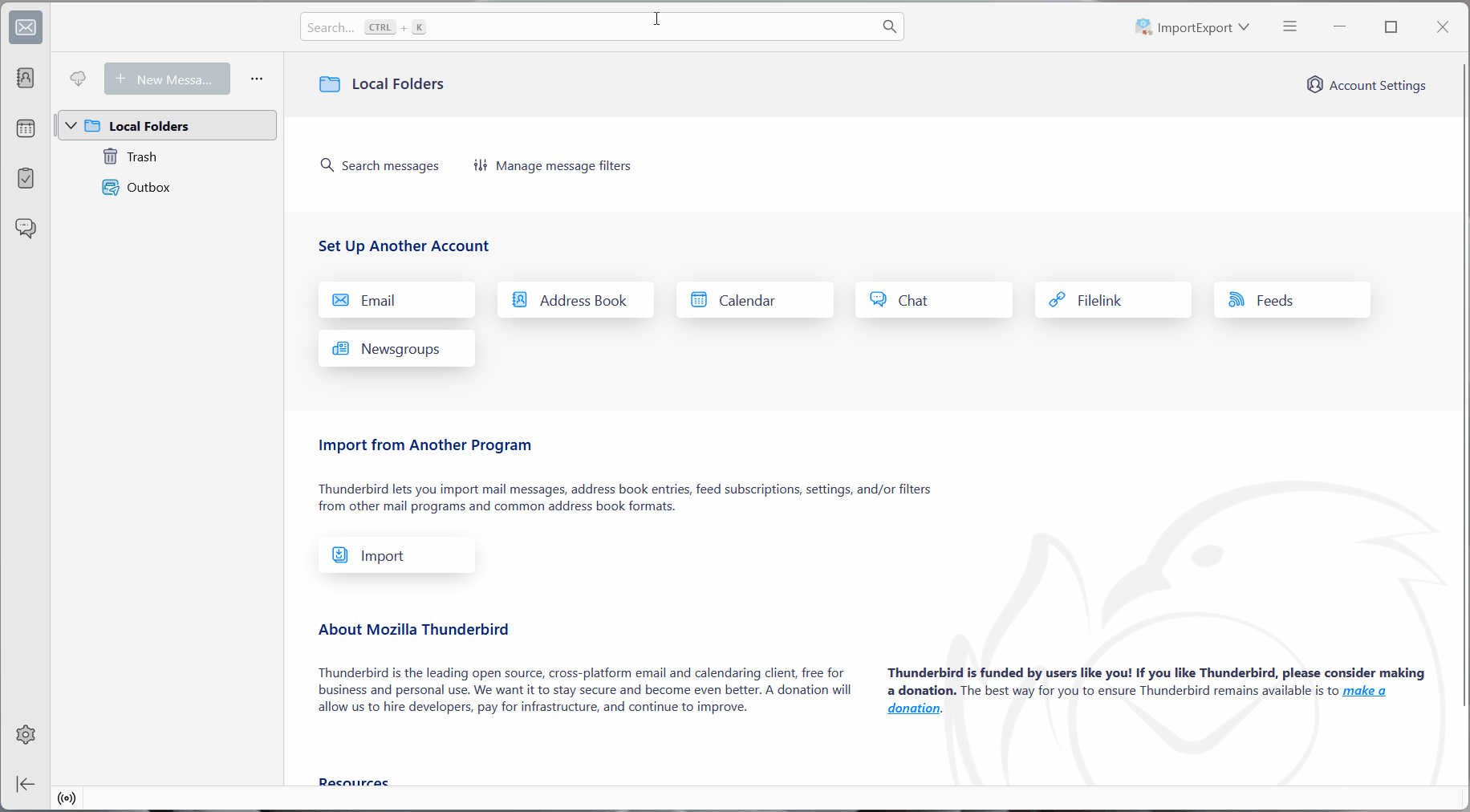Select Local Folders in folder pane
Viewport: 1470px width, 812px height.
click(x=167, y=125)
